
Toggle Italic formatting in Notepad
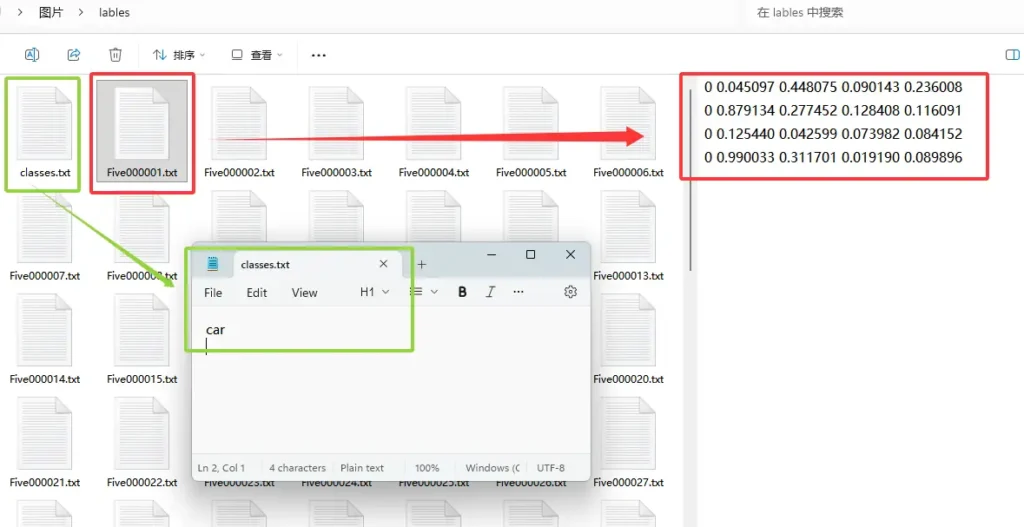[490, 292]
